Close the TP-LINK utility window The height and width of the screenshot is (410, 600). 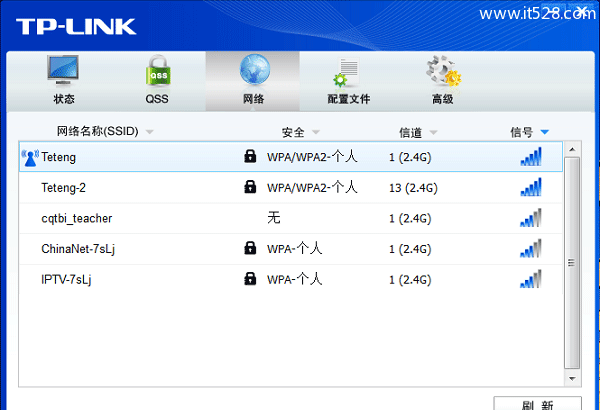582,10
